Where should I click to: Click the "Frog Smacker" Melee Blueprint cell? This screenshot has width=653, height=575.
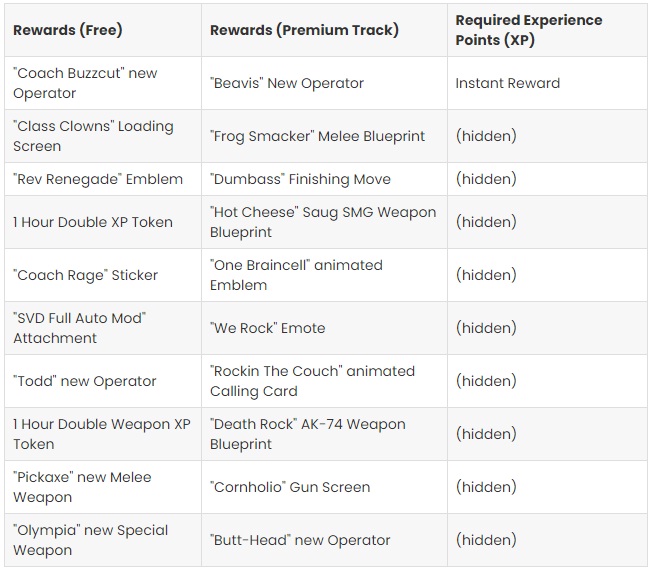324,136
